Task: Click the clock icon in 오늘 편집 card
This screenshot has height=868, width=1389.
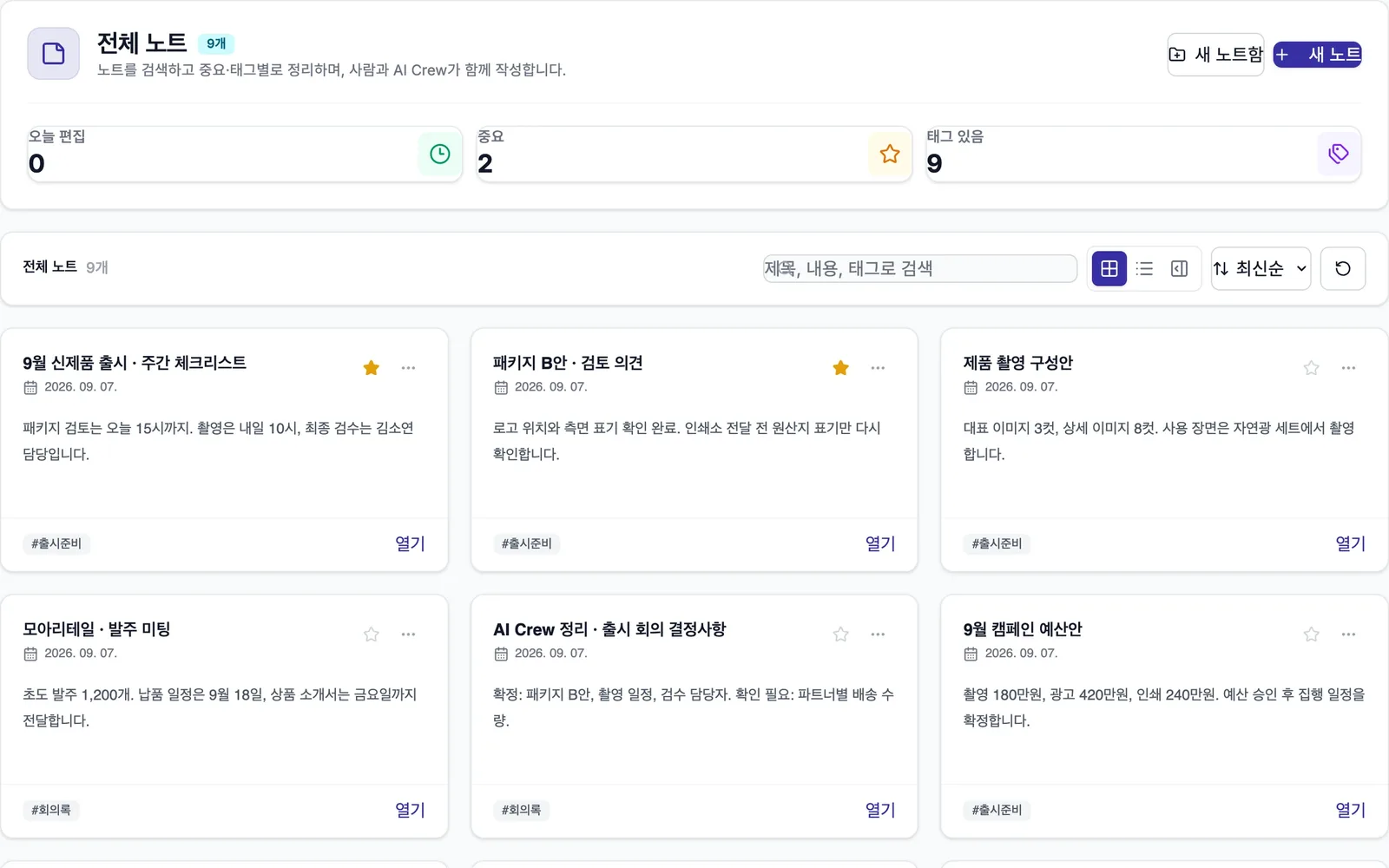Action: point(440,154)
